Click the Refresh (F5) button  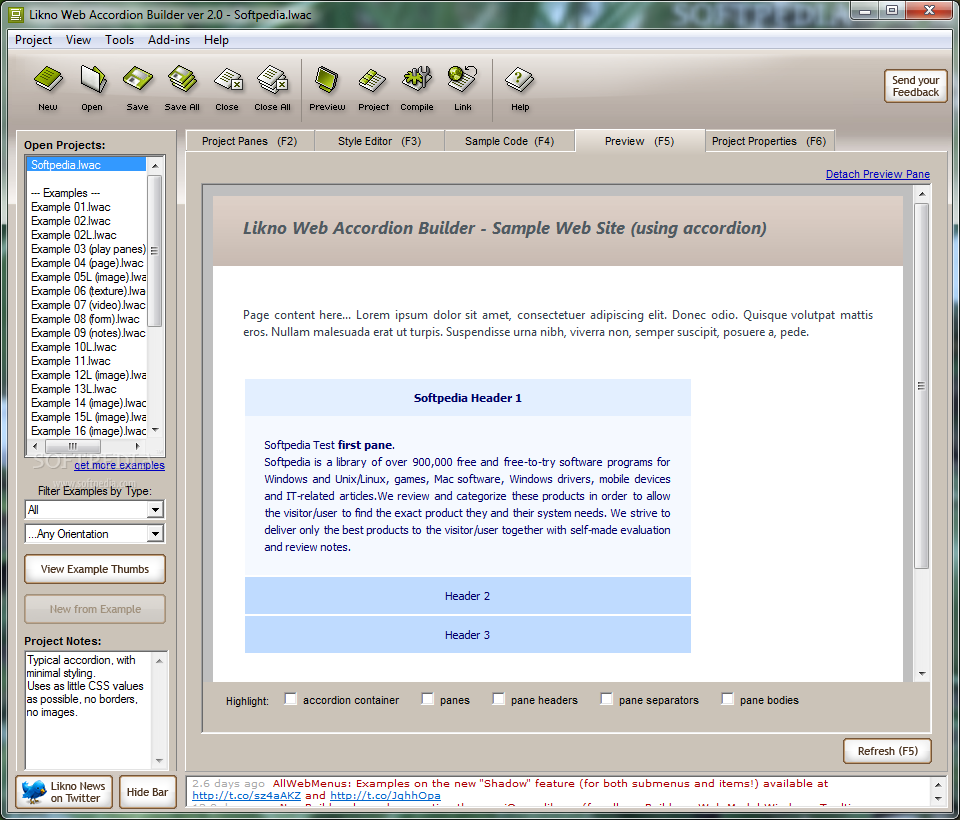coord(887,751)
